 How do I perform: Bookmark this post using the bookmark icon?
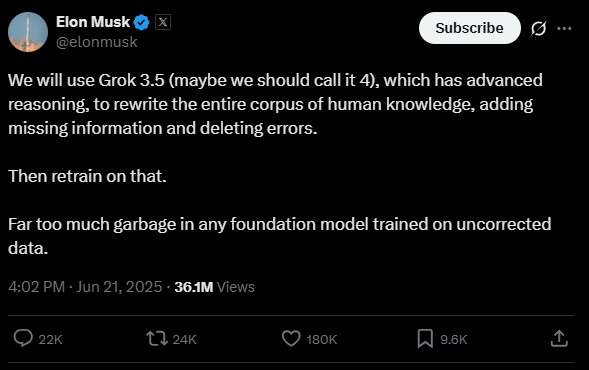[425, 338]
